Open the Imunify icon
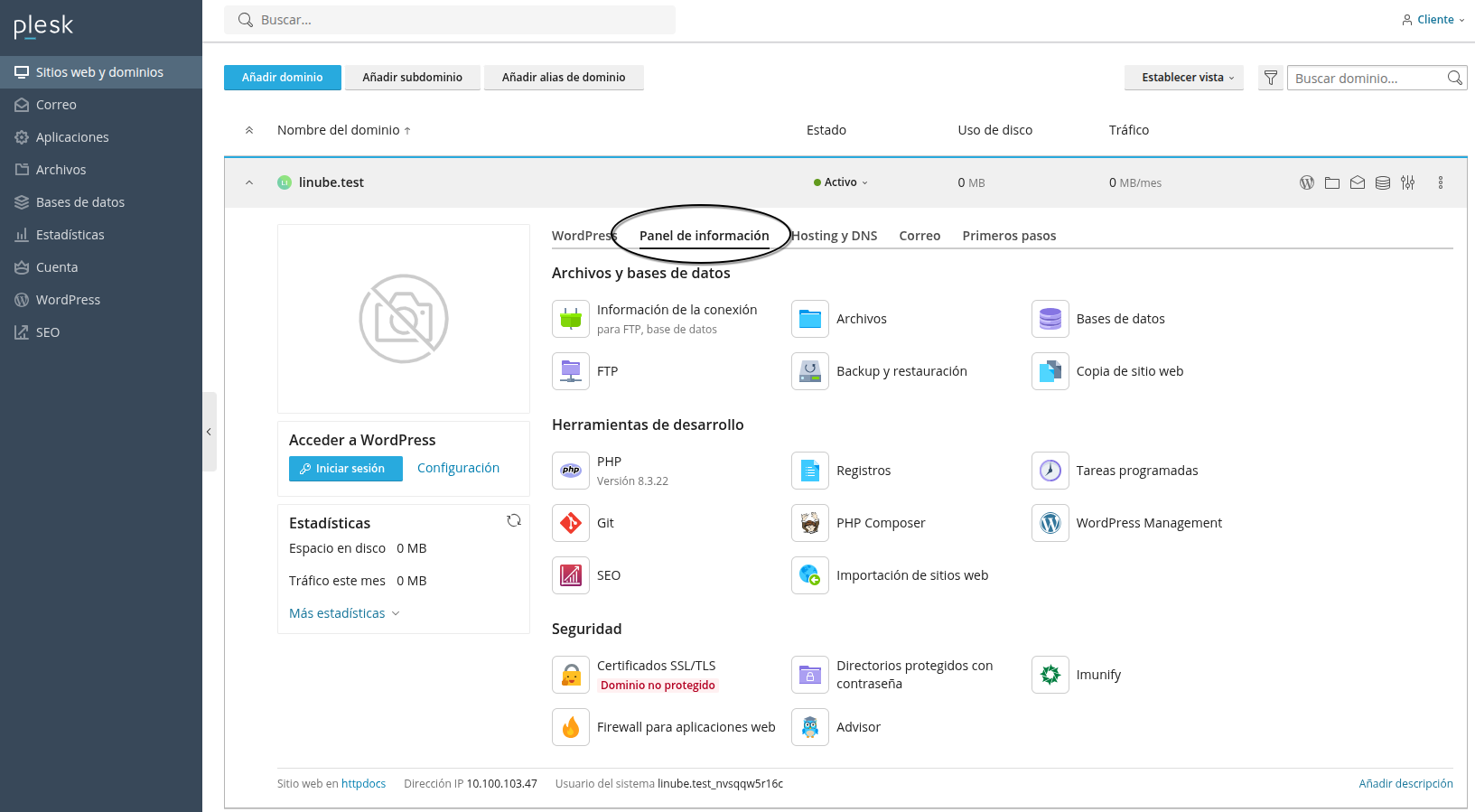This screenshot has width=1475, height=812. tap(1050, 675)
